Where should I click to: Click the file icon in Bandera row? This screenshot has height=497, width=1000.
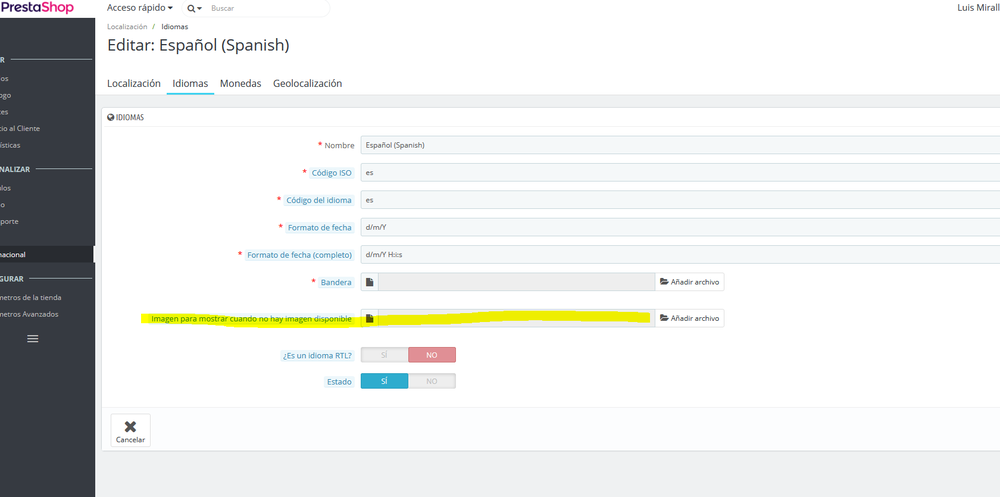click(369, 282)
